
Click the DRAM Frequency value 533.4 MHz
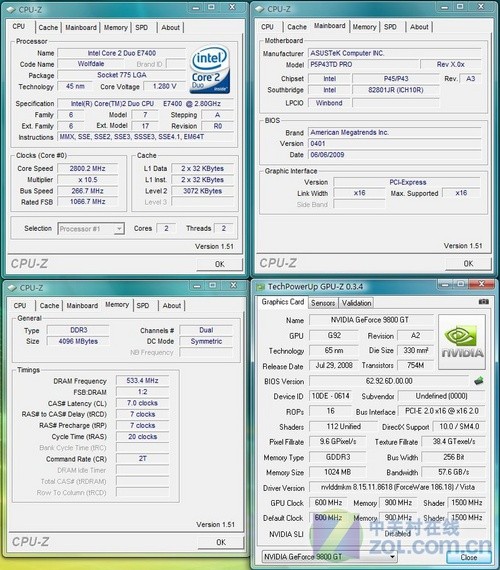click(x=143, y=381)
